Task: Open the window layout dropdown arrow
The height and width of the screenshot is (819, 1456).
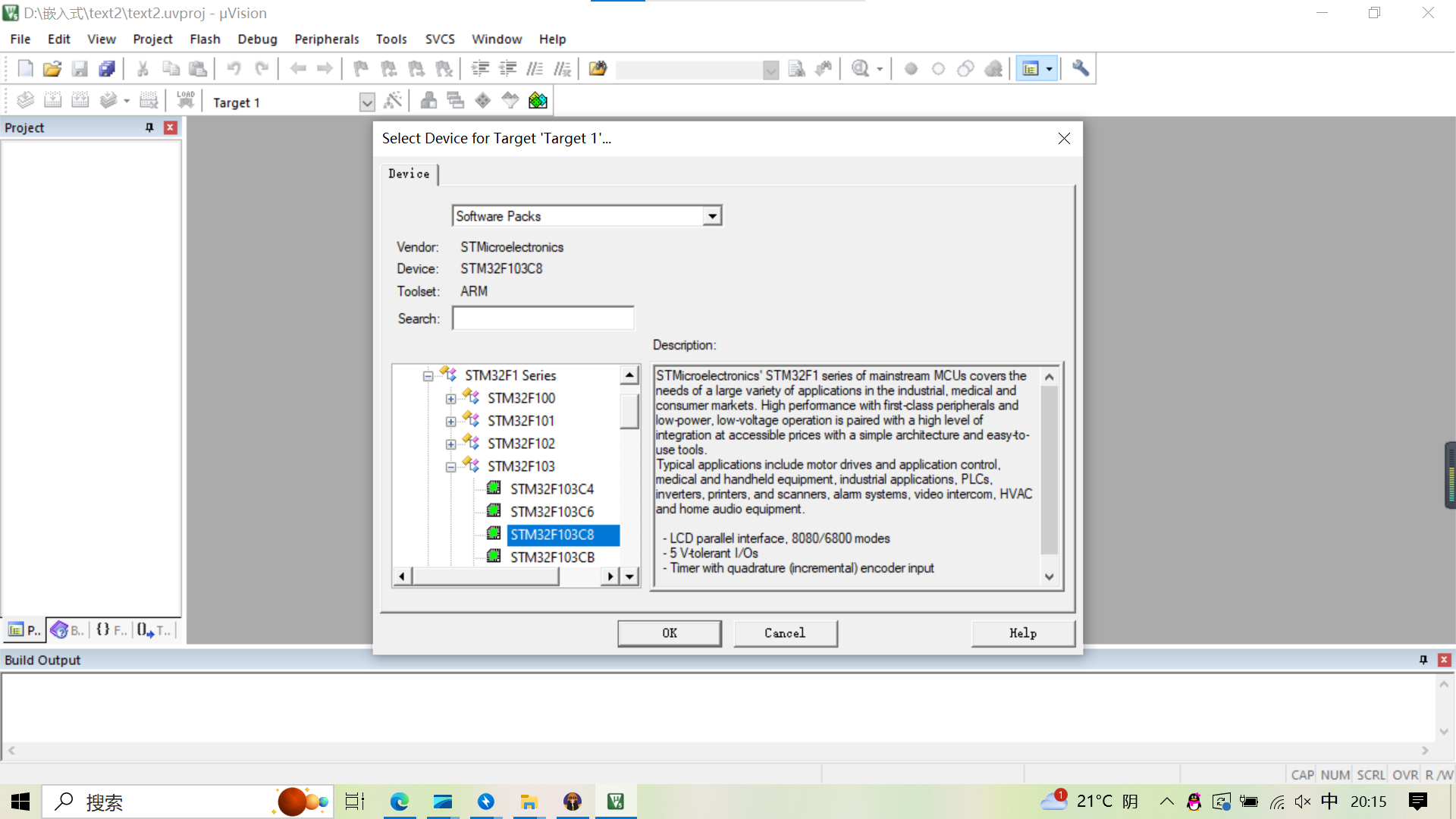Action: tap(1050, 69)
